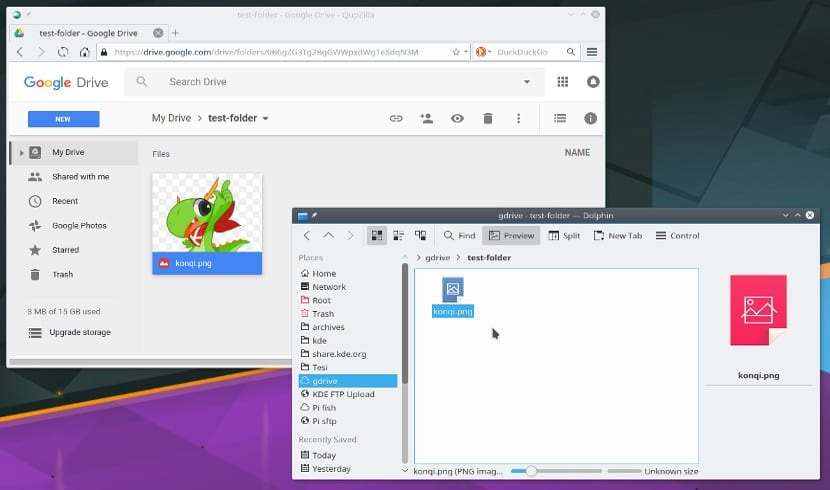830x490 pixels.
Task: Go up one folder in Dolphin
Action: (329, 235)
